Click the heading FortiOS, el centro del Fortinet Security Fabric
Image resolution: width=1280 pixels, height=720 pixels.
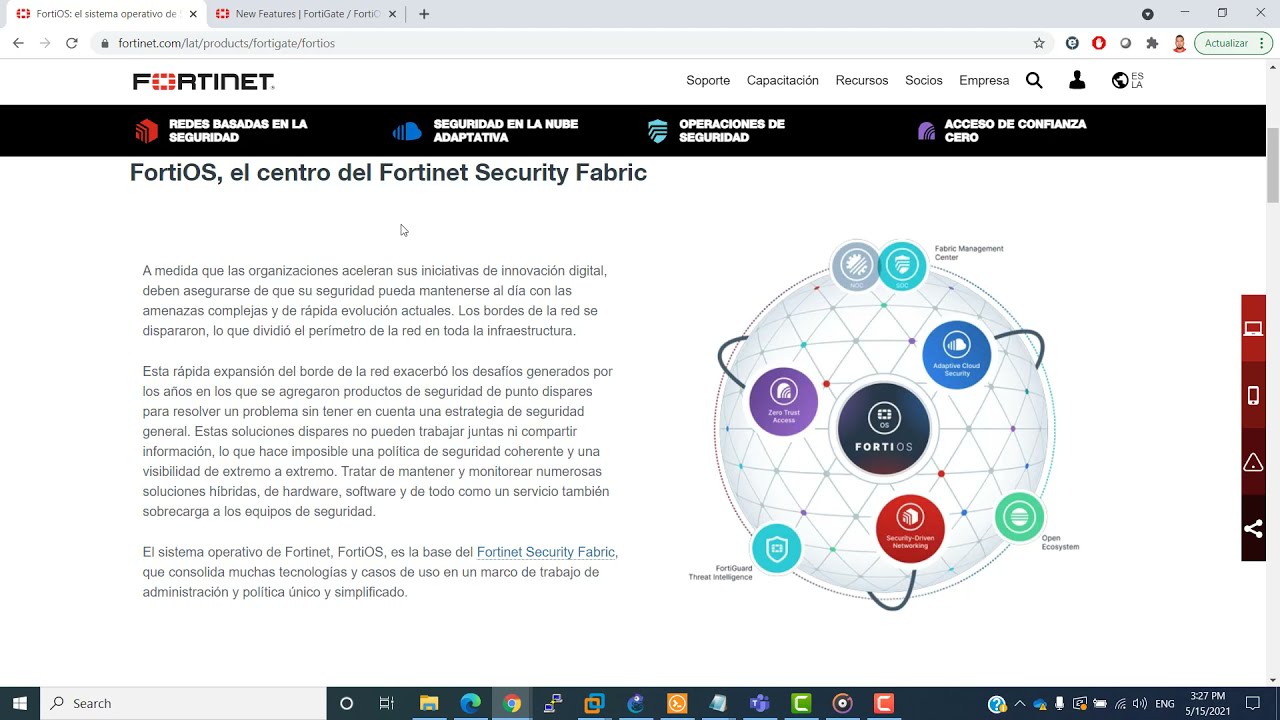[x=388, y=172]
